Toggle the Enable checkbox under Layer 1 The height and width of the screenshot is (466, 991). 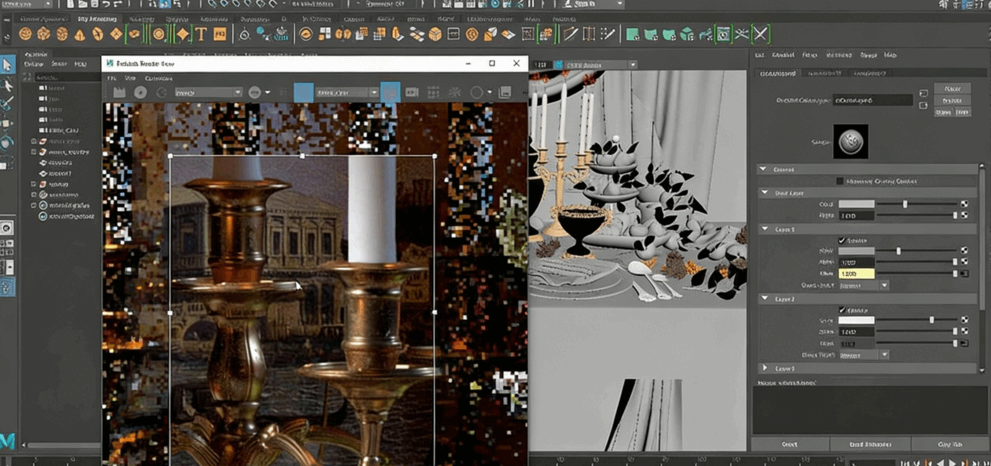(842, 240)
